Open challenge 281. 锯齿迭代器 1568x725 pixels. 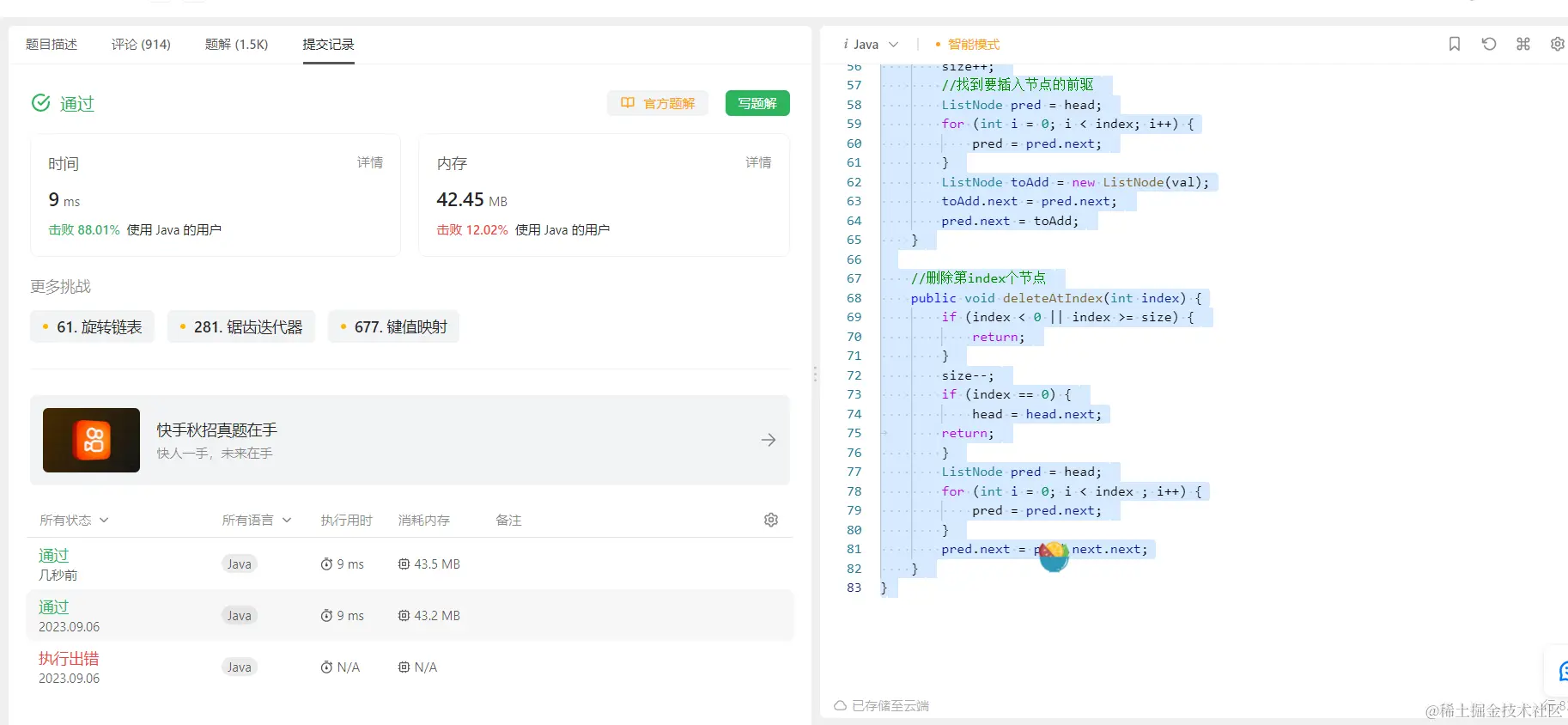[x=241, y=326]
